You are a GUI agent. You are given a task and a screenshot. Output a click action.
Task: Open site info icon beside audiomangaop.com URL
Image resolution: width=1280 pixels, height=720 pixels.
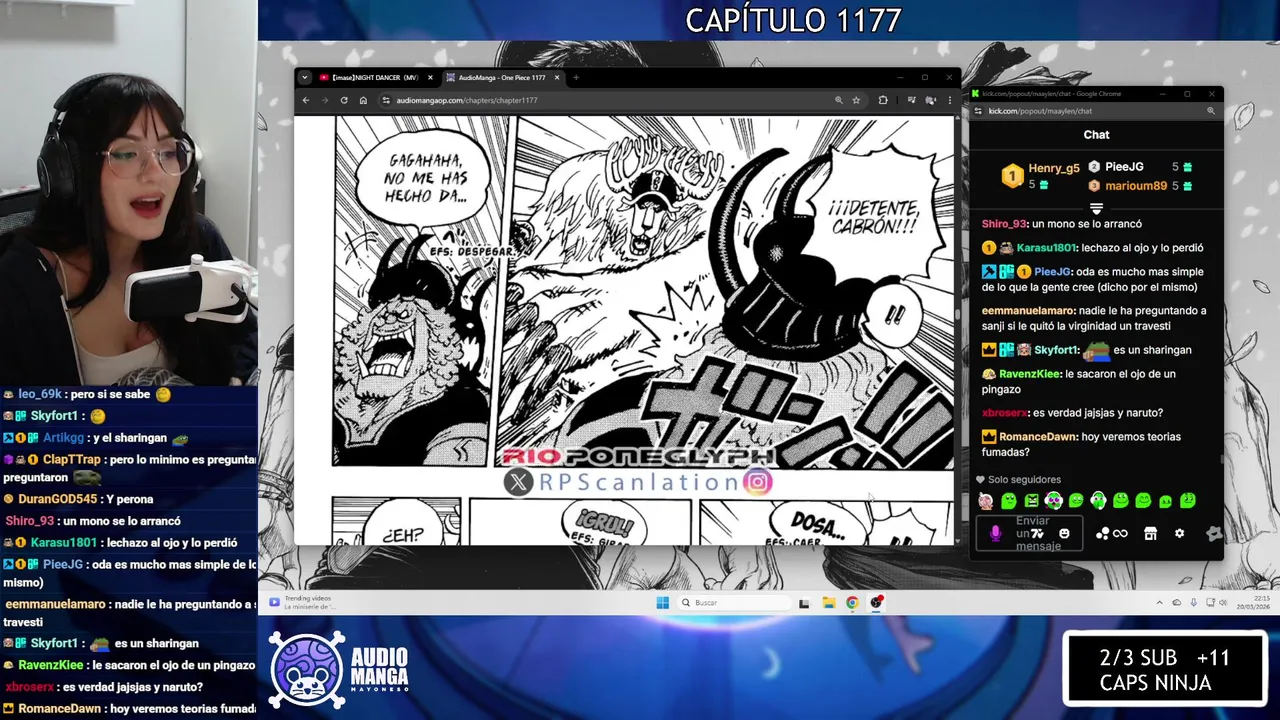point(386,100)
